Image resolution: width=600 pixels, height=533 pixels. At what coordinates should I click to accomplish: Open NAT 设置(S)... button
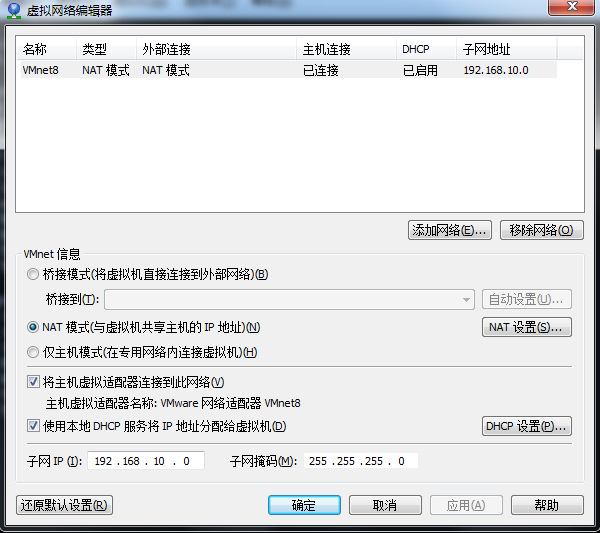527,327
